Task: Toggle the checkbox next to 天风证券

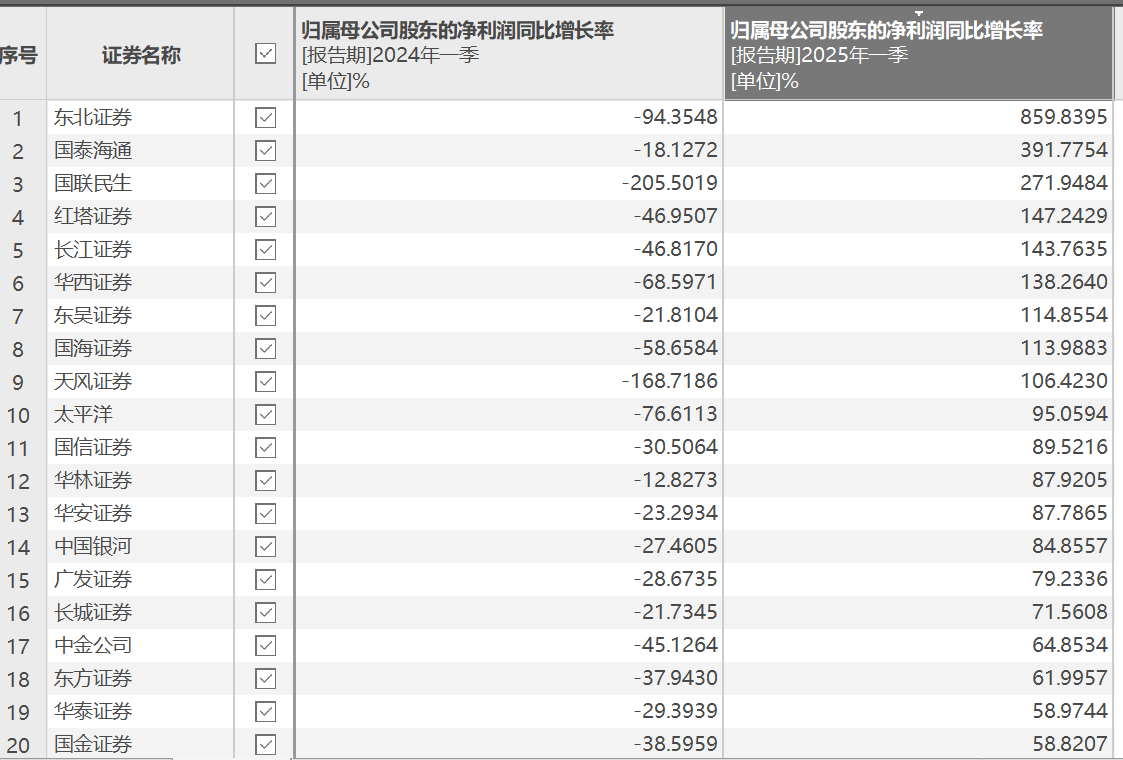Action: (264, 381)
